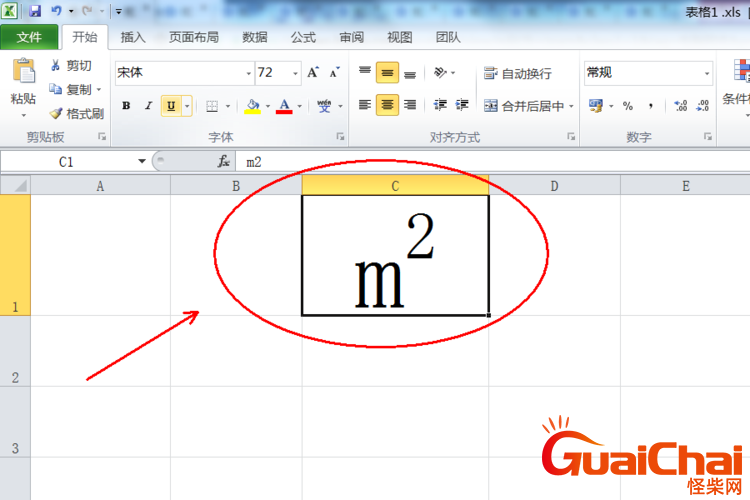Open the 公式 (Formulas) tab
Screen dimensions: 750x500
(303, 37)
